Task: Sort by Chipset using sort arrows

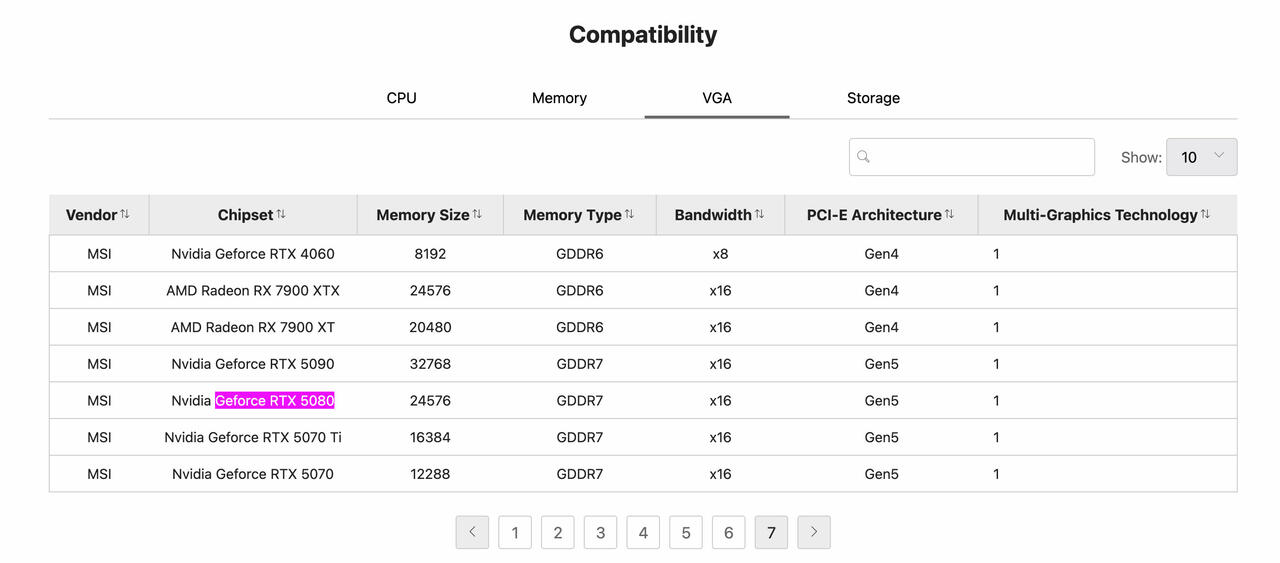Action: click(x=281, y=215)
